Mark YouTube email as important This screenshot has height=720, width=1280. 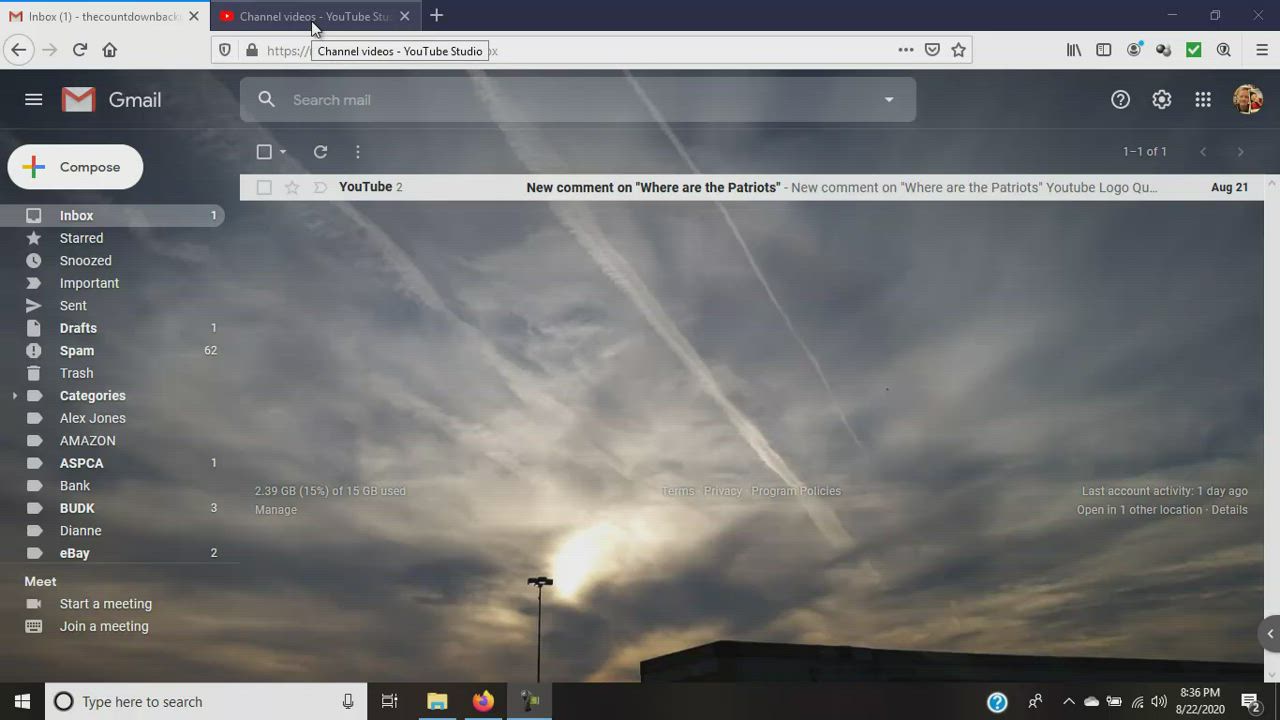tap(320, 187)
